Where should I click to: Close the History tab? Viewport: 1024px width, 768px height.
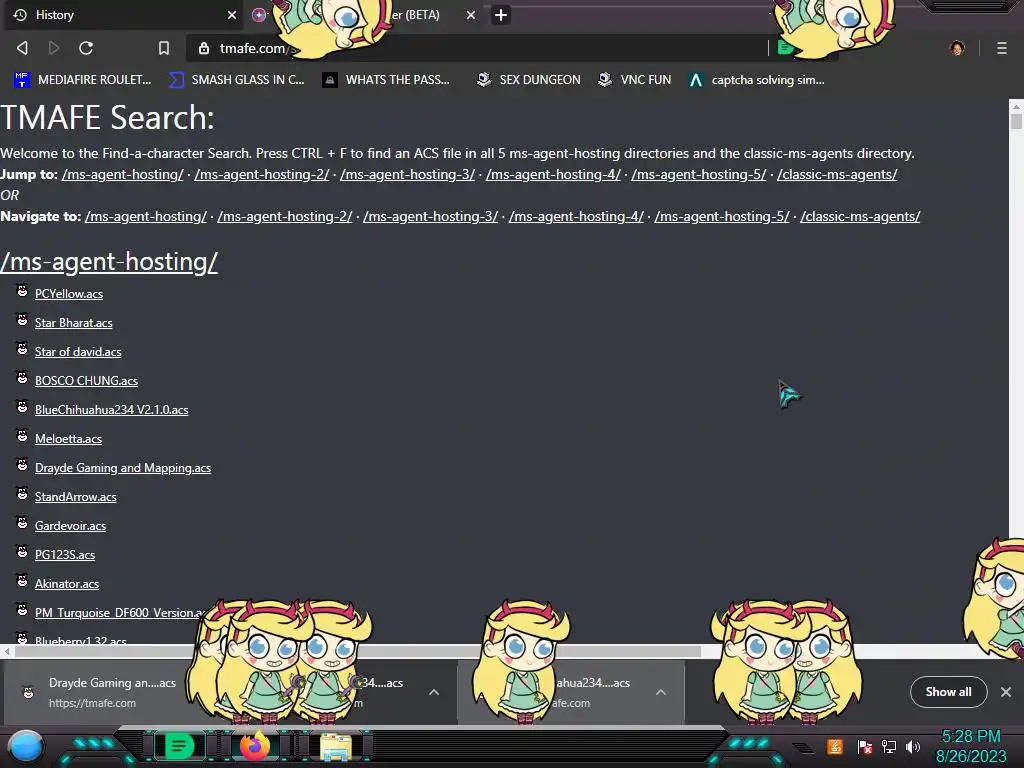231,15
